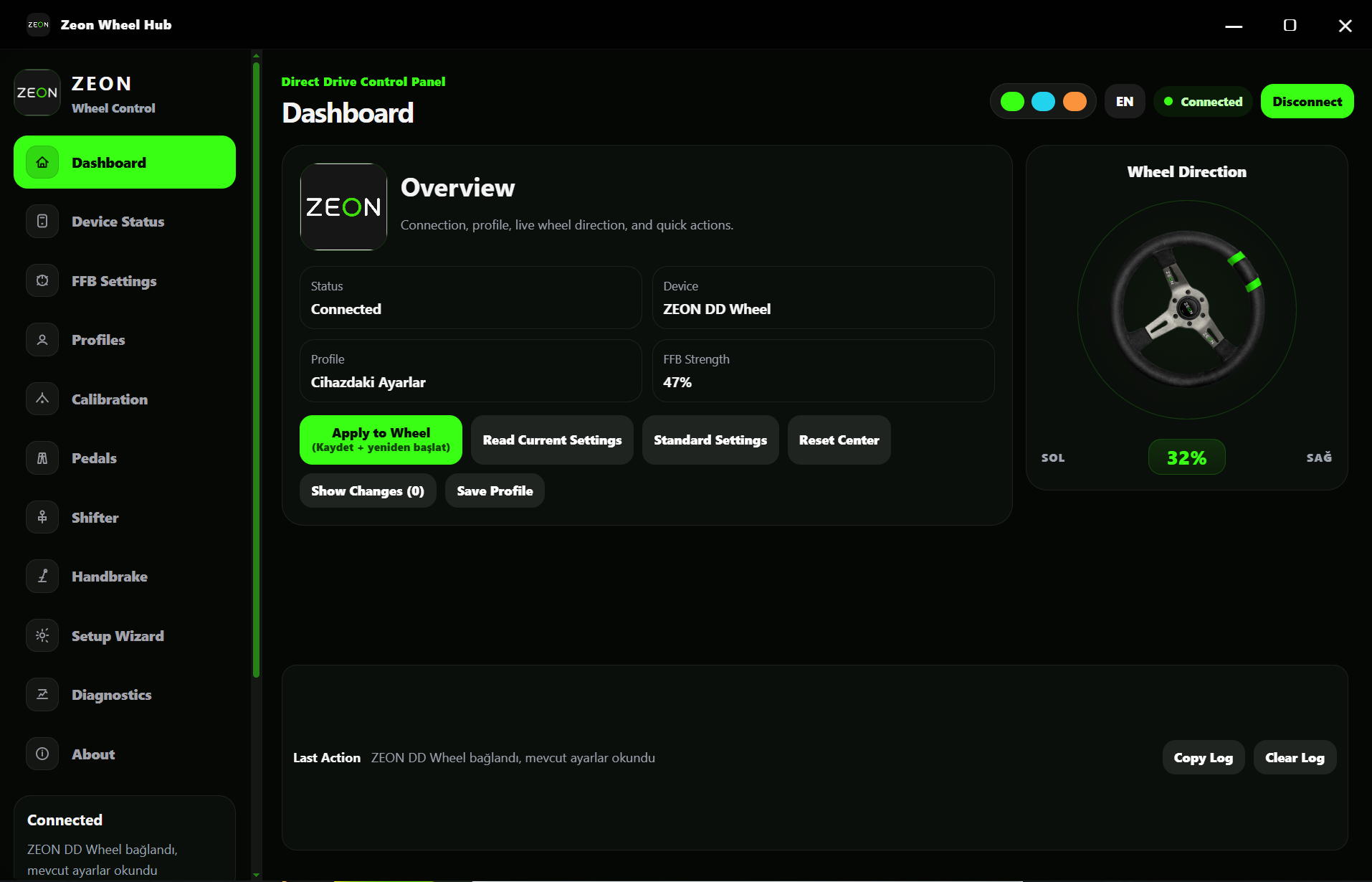
Task: Click the 32% wheel direction value
Action: 1187,457
